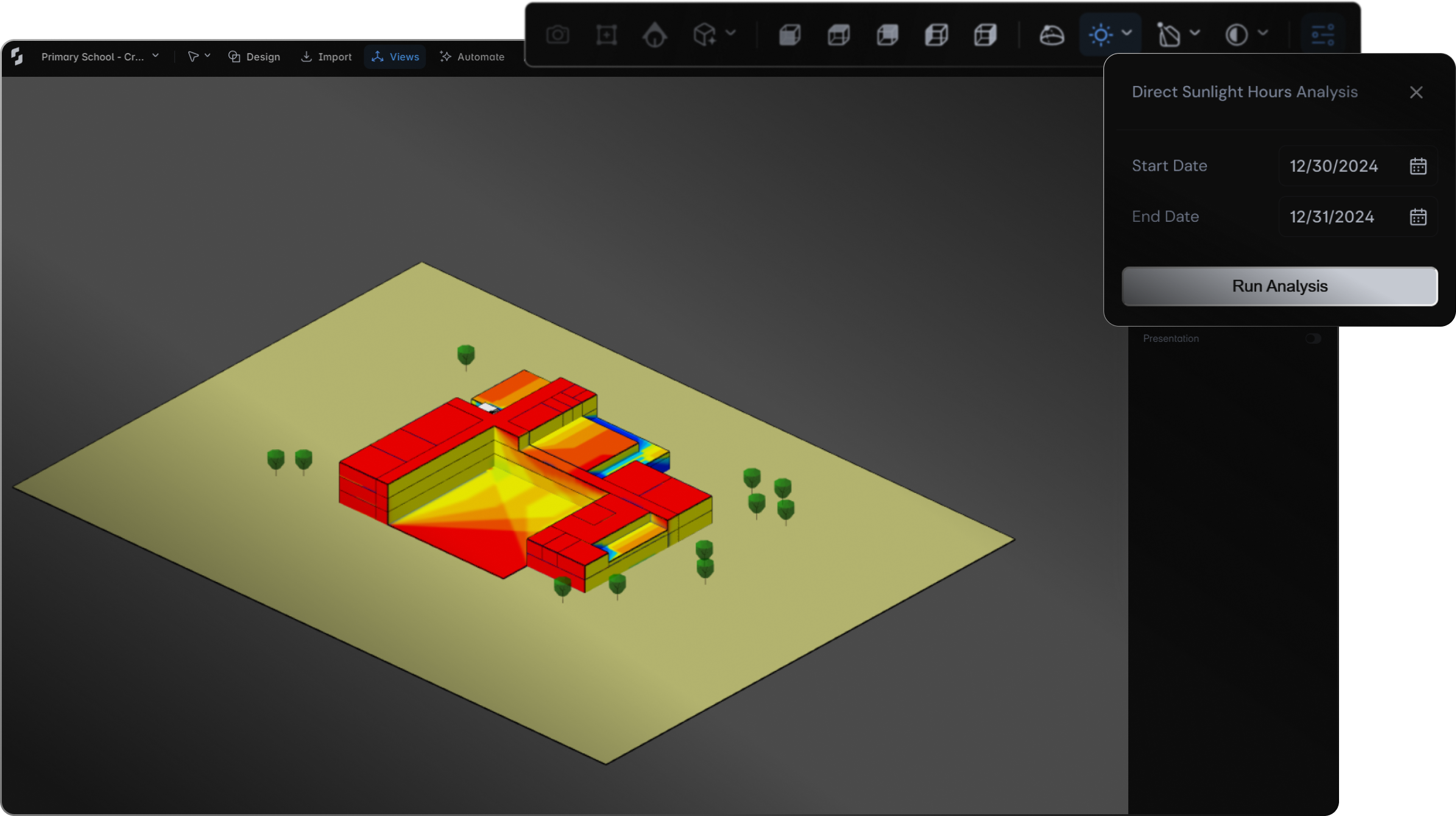Click the north compass arrow icon
Screen dimensions: 1456x816
pos(654,35)
